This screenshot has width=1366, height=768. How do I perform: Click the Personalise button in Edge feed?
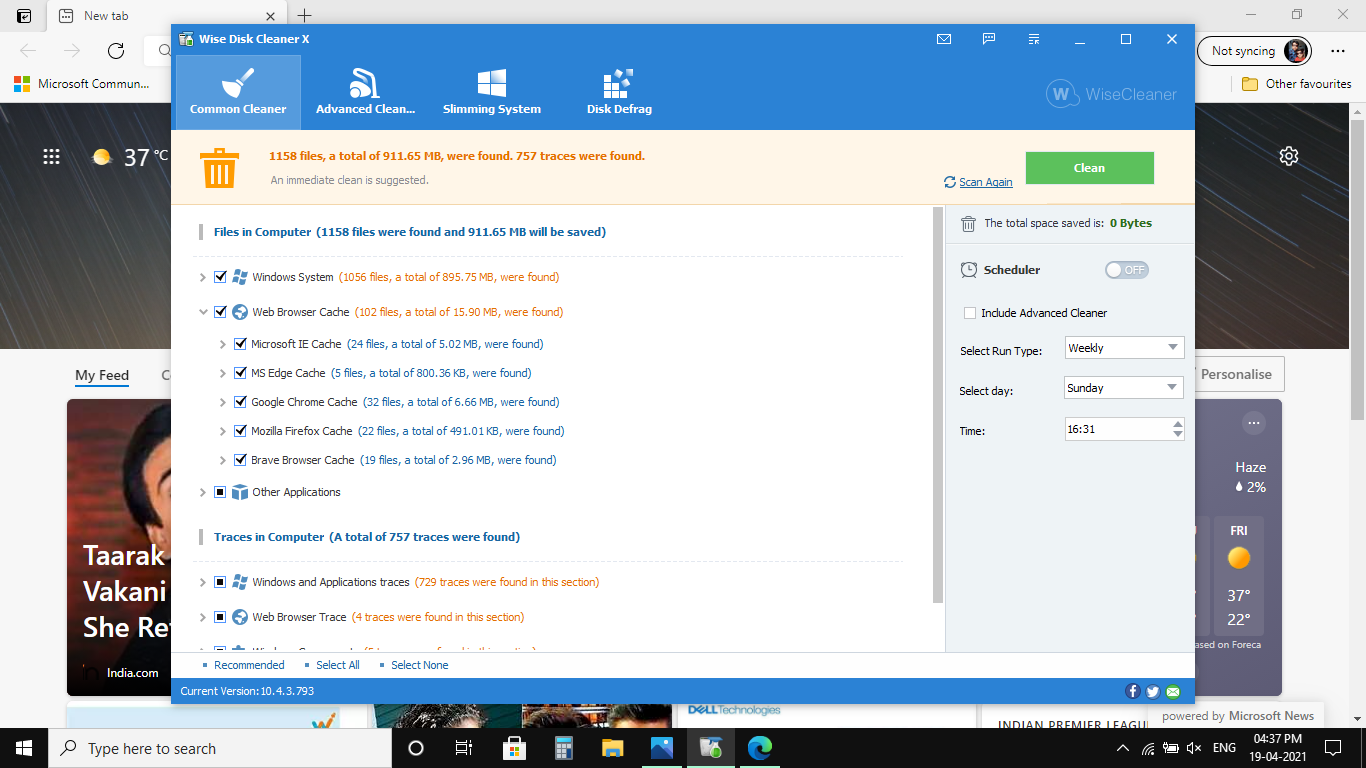click(x=1236, y=374)
